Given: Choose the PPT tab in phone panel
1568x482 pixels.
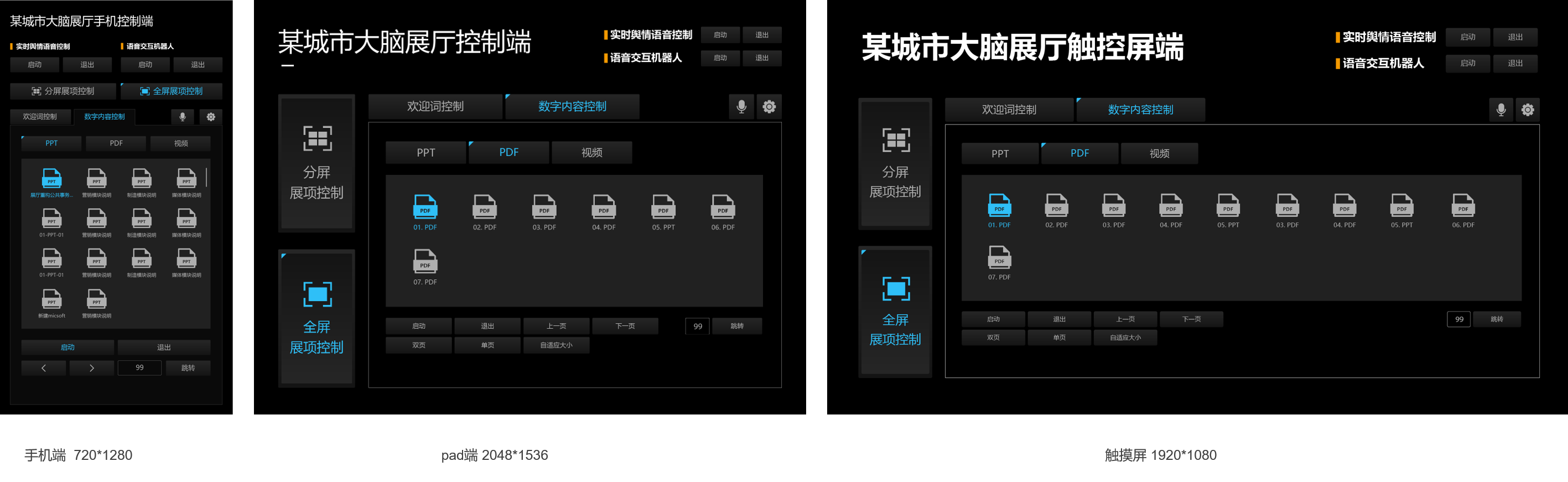Looking at the screenshot, I should pos(52,144).
